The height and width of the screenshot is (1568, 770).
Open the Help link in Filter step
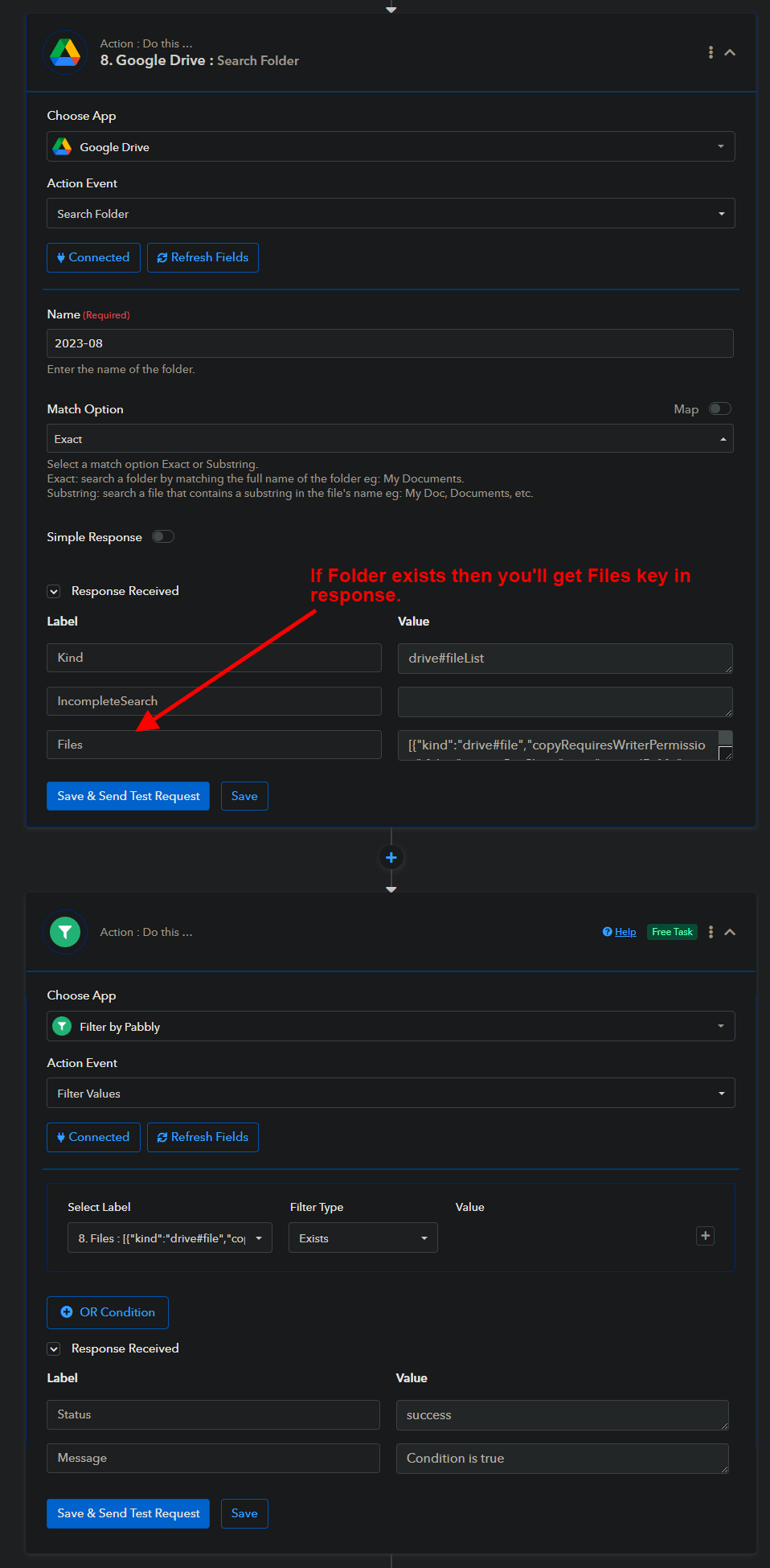coord(619,932)
